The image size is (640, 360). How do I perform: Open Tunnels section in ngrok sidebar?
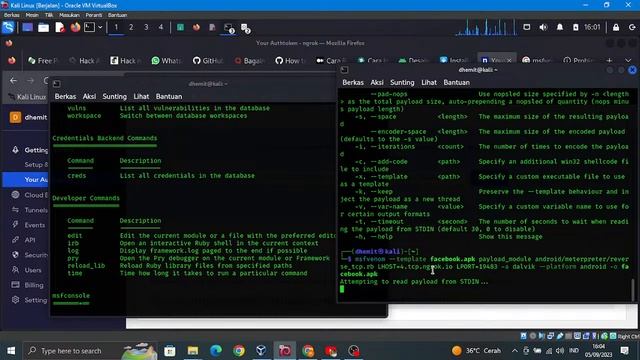coord(29,210)
